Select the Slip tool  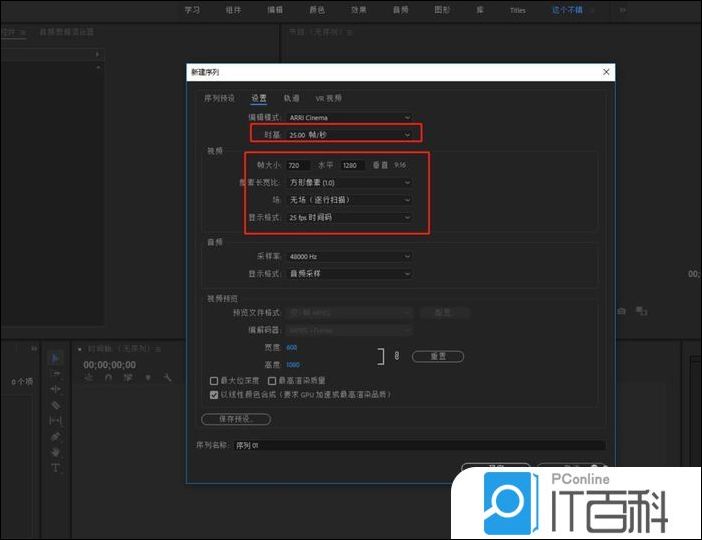coord(56,420)
